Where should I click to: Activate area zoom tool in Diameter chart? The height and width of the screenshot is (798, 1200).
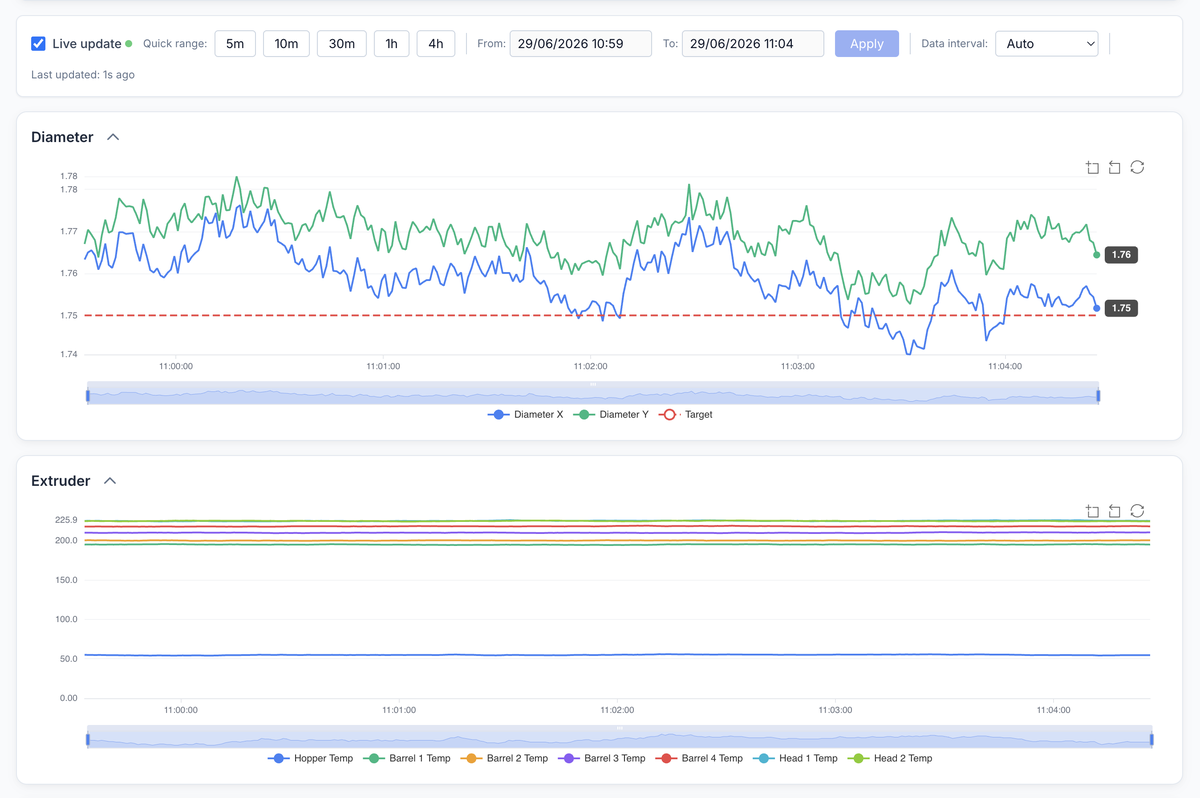tap(1092, 167)
